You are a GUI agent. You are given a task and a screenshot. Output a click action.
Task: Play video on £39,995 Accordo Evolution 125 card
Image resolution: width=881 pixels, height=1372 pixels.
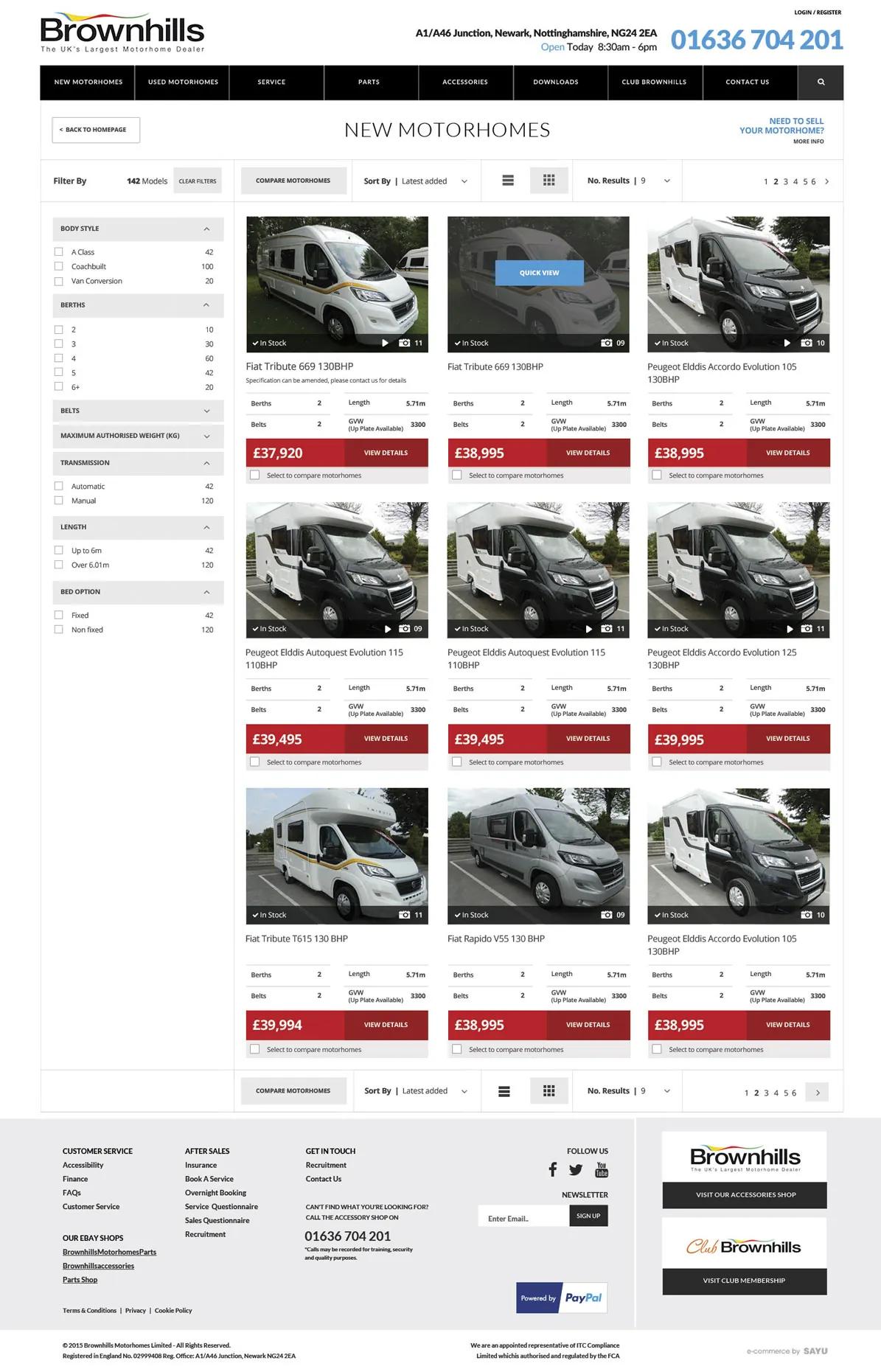tap(790, 629)
